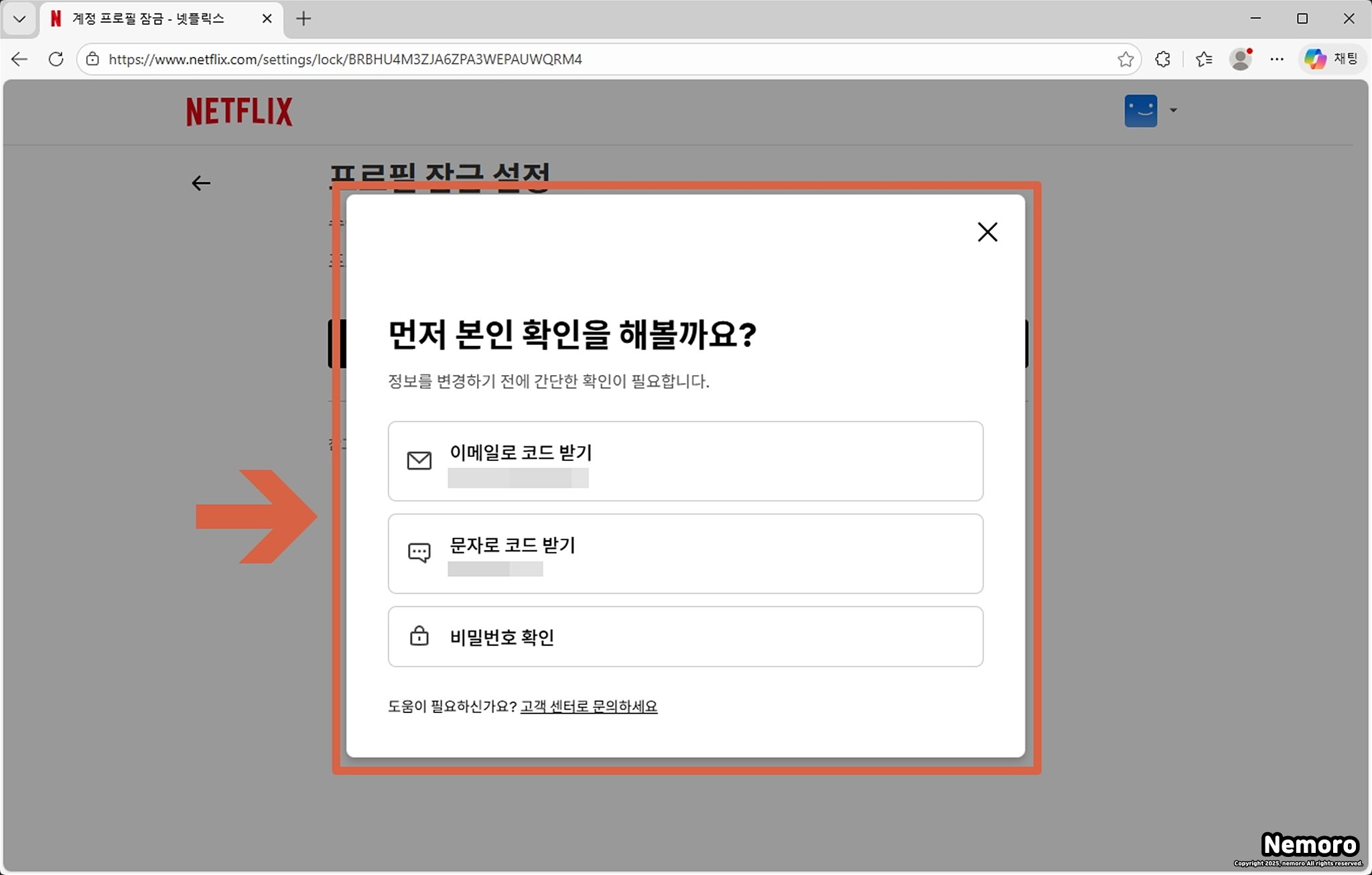Screen dimensions: 1372x875
Task: Close the identity verification dialog
Action: point(987,232)
